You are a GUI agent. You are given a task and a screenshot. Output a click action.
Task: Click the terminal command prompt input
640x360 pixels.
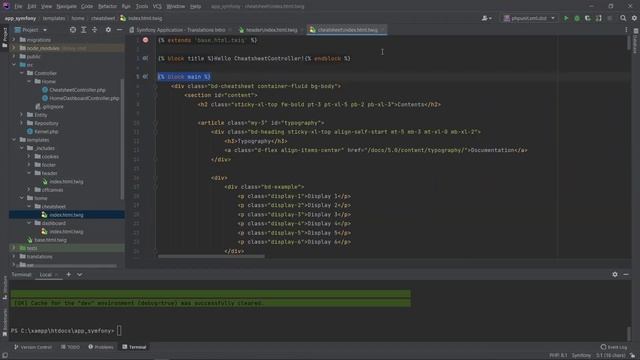point(119,331)
